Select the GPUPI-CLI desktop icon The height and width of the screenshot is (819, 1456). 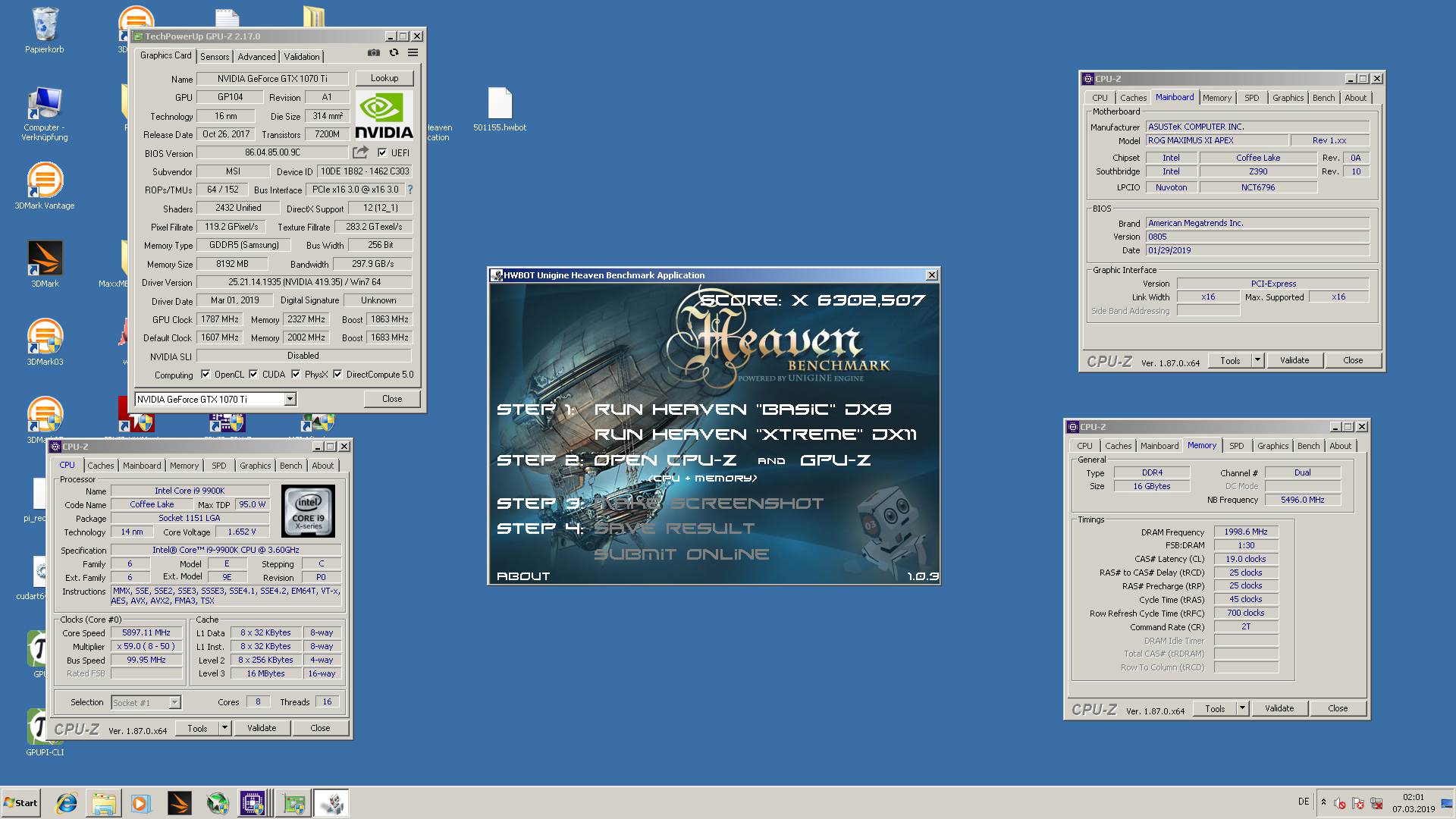45,733
